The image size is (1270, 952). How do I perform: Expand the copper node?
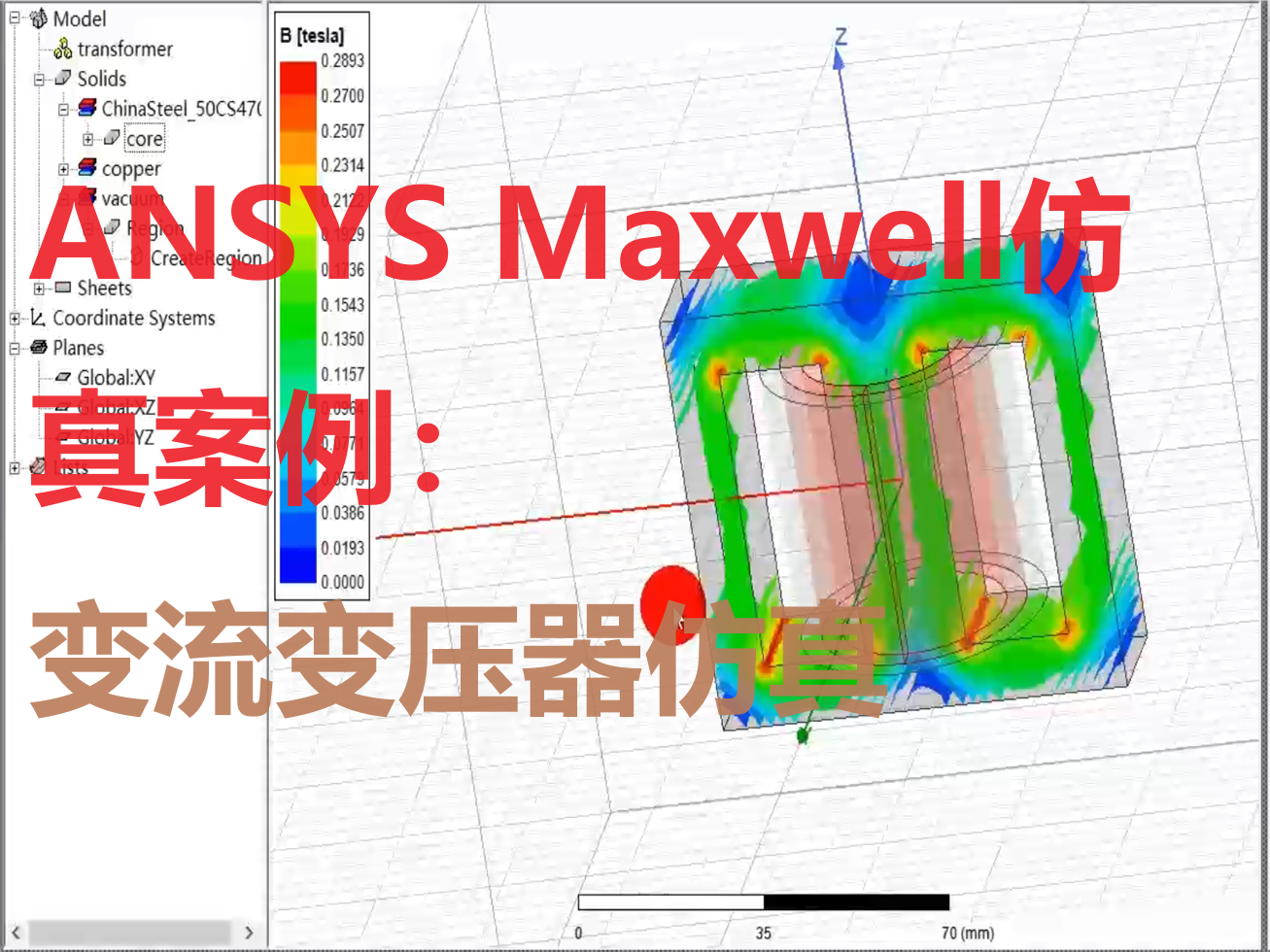click(x=62, y=168)
